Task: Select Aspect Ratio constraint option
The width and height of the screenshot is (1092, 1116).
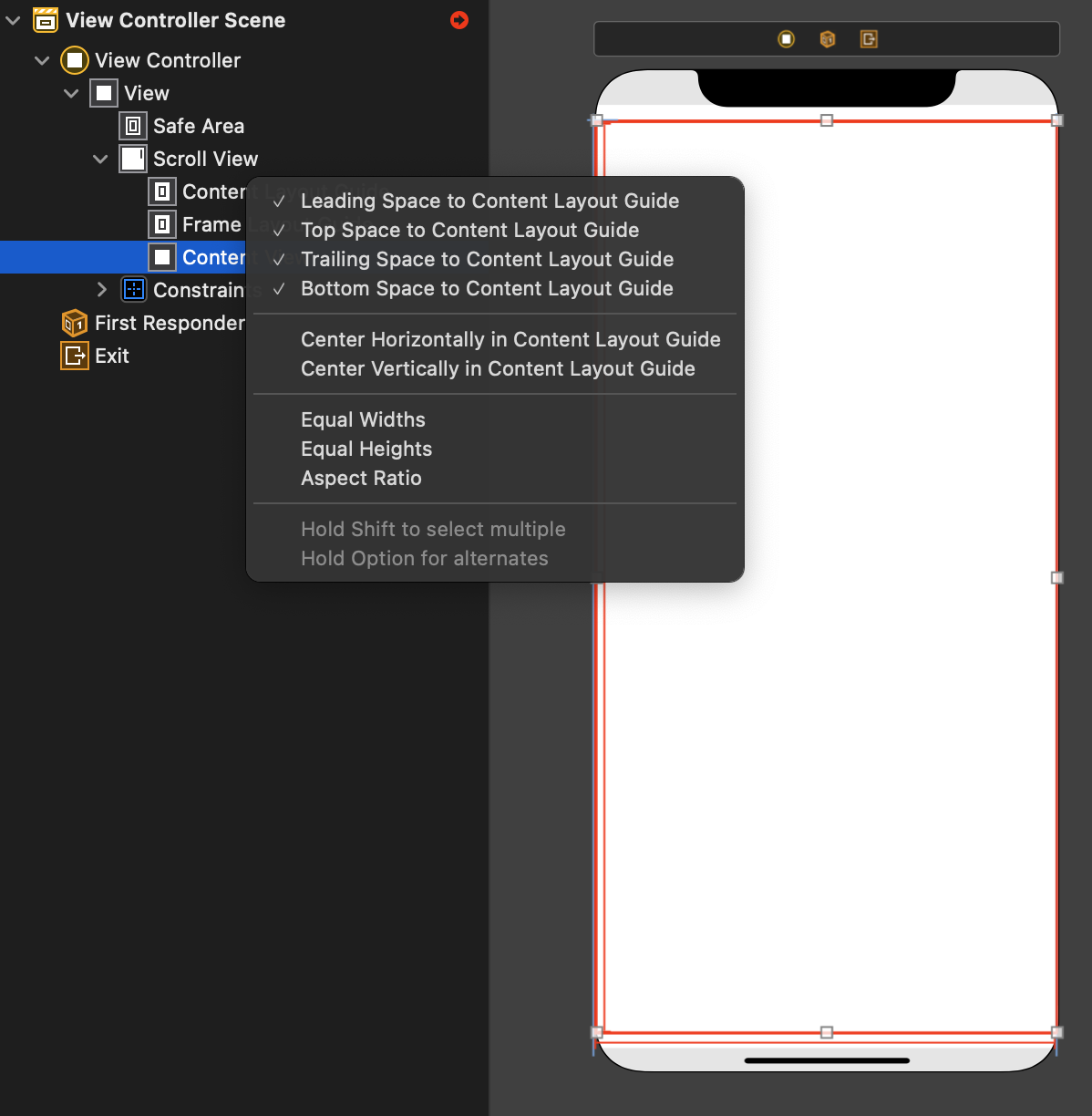Action: point(495,478)
